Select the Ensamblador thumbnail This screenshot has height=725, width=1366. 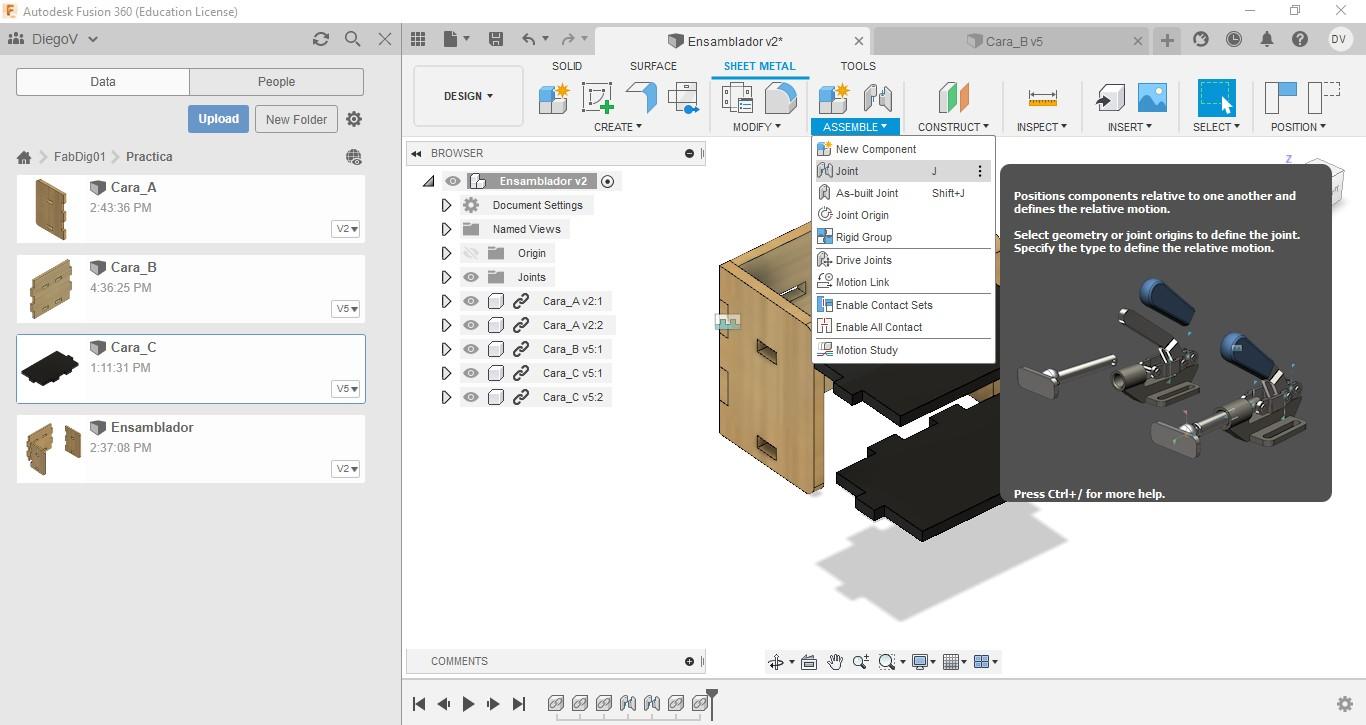point(53,449)
